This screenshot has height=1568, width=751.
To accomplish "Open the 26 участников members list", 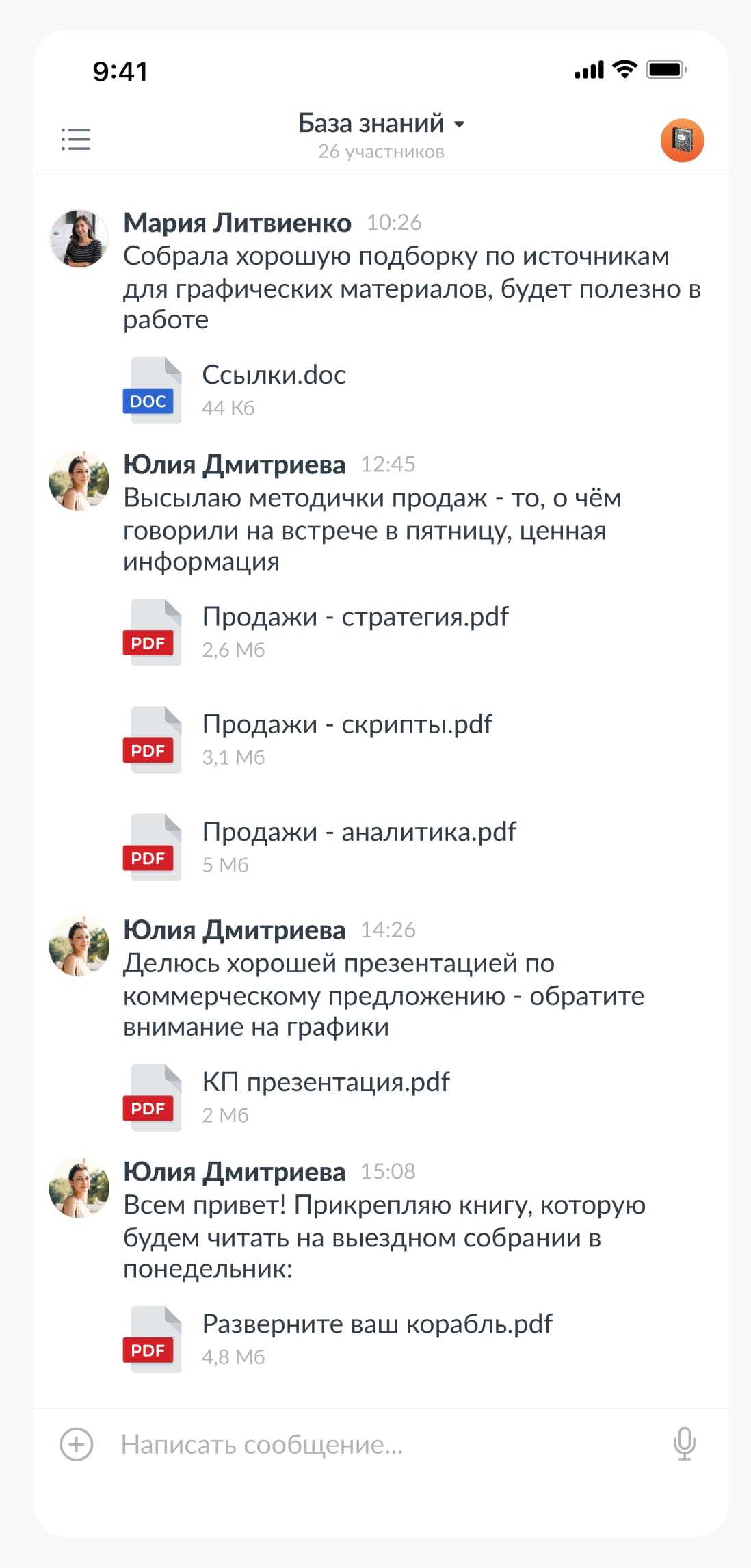I will tap(381, 152).
